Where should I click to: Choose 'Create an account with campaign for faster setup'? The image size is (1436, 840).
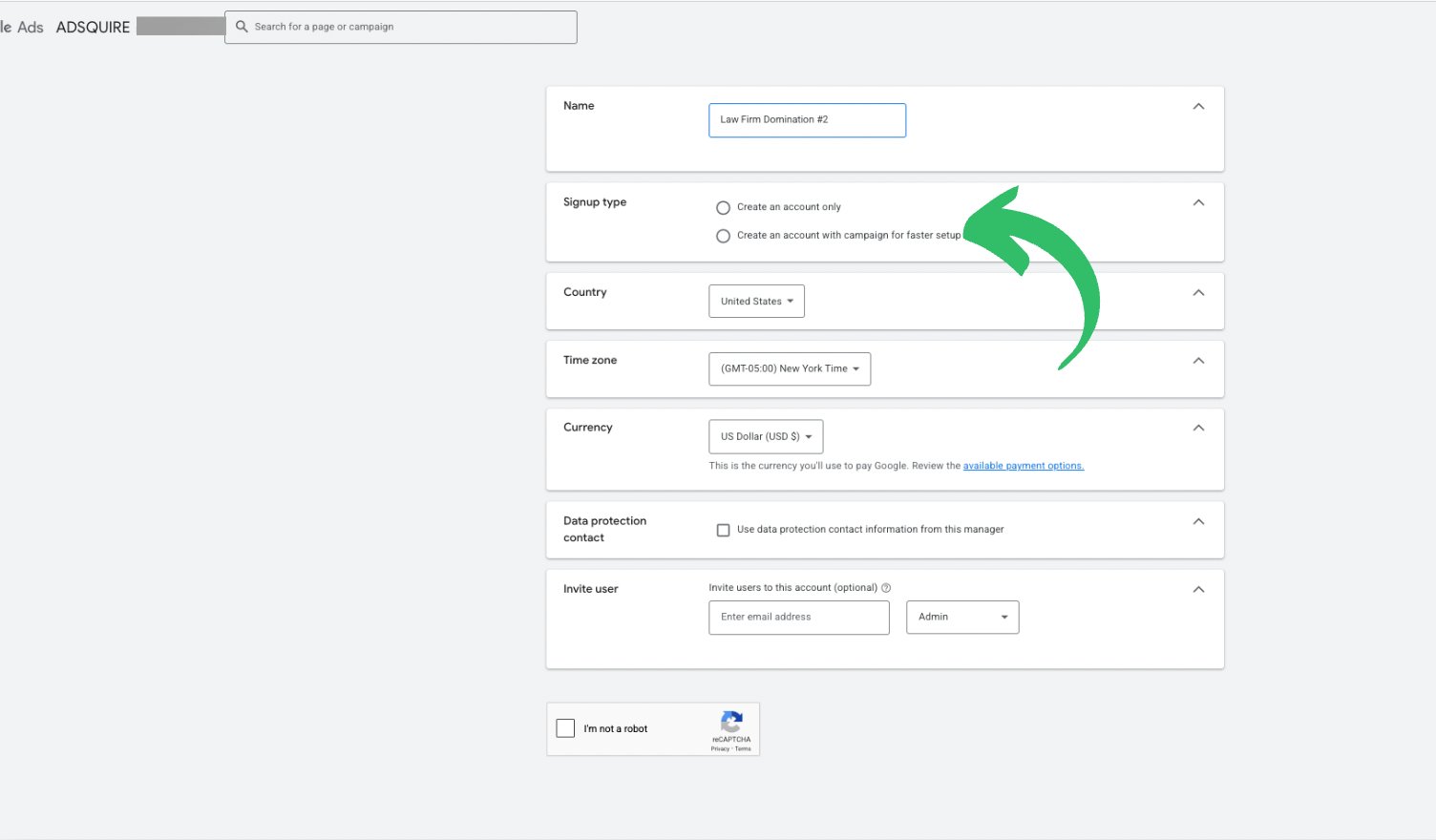[723, 236]
